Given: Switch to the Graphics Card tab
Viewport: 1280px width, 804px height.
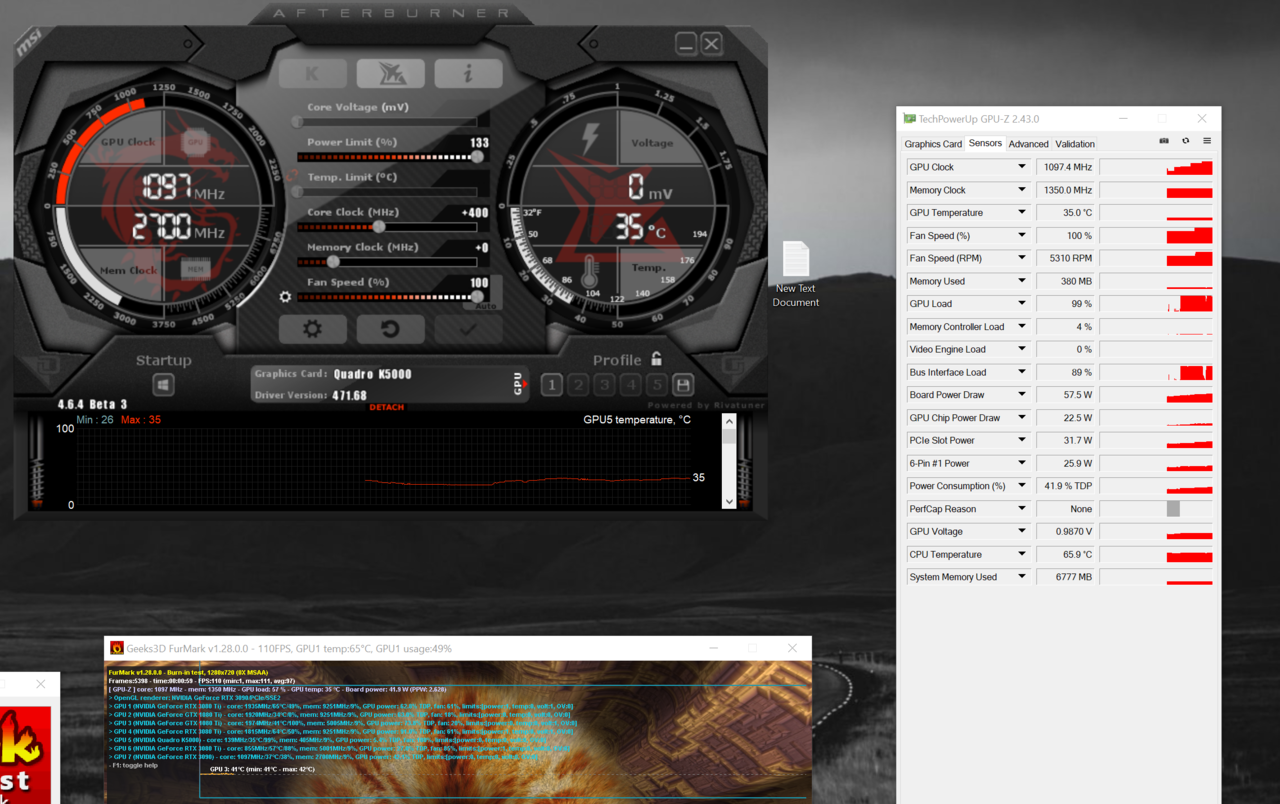Looking at the screenshot, I should [x=933, y=144].
